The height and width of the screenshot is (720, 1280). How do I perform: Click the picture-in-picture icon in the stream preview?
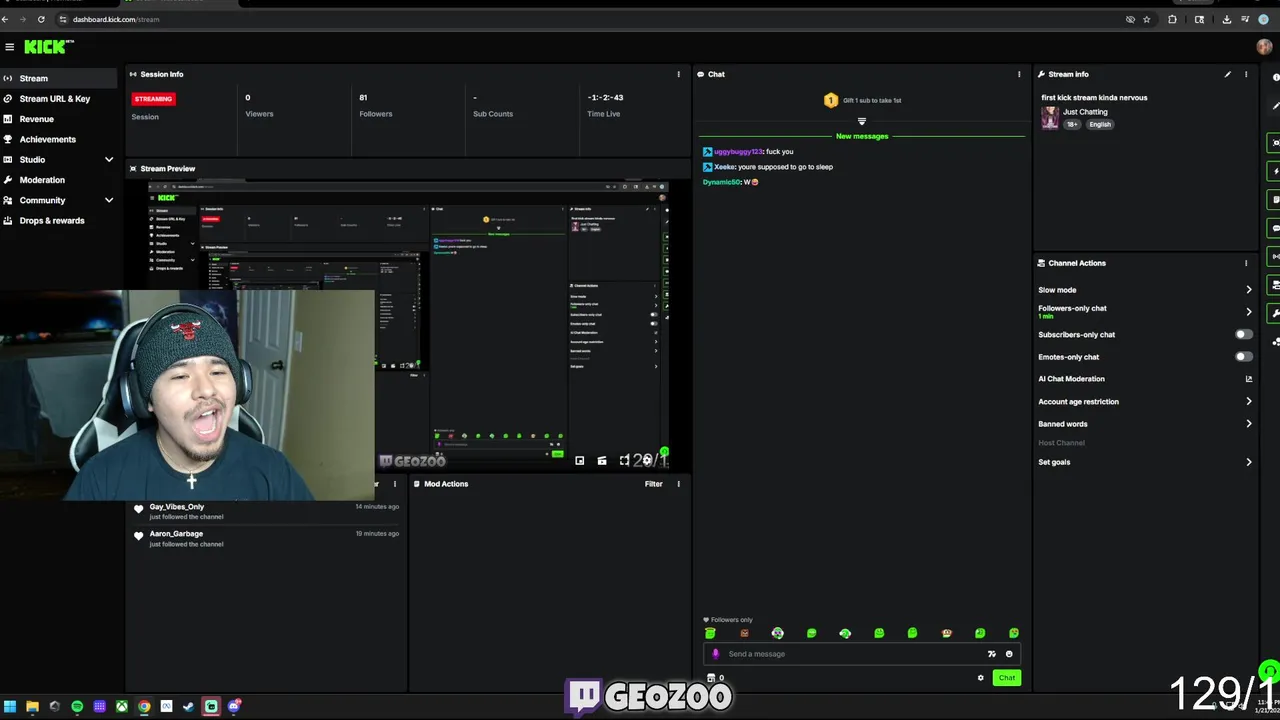580,460
